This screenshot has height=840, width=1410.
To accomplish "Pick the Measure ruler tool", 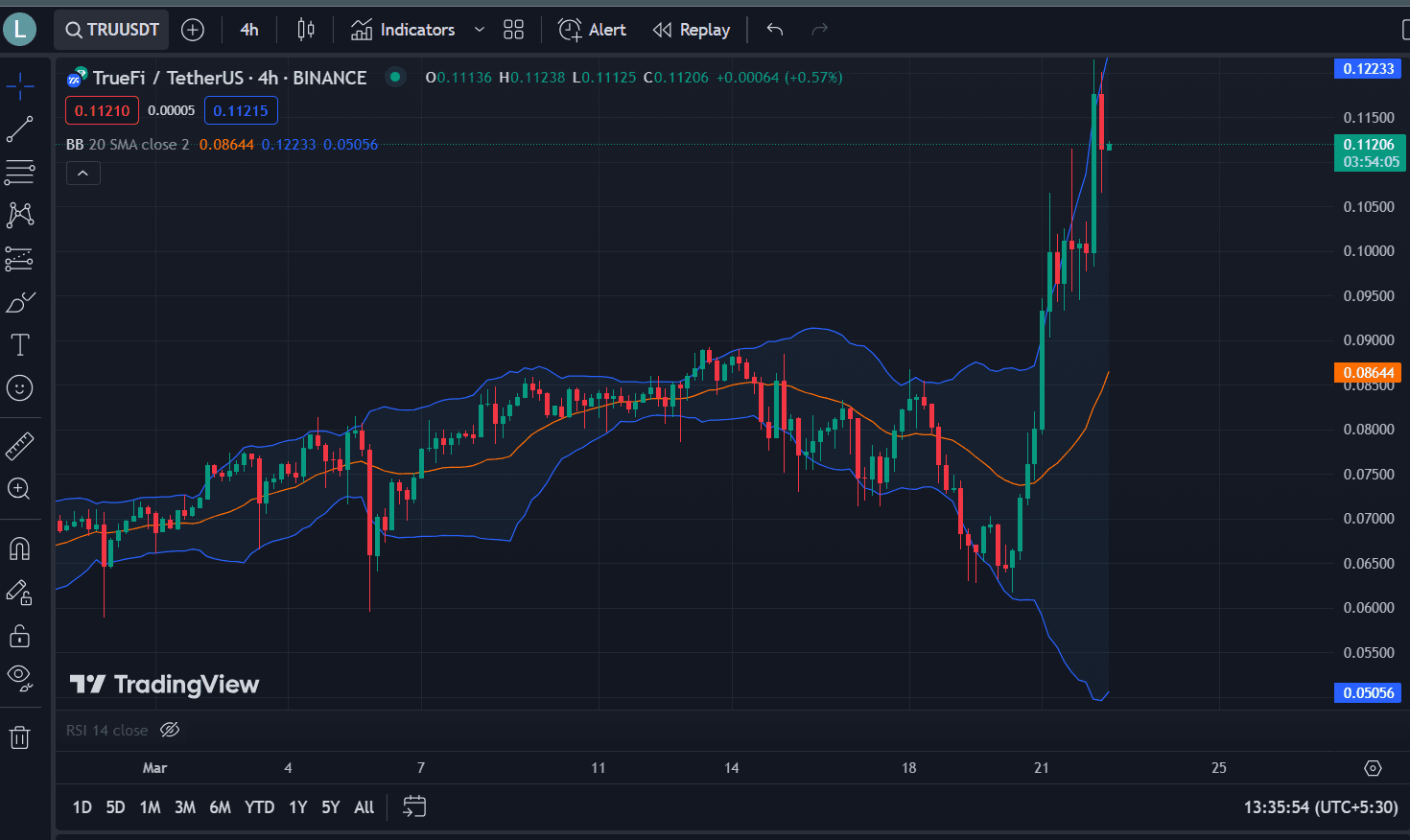I will [20, 445].
